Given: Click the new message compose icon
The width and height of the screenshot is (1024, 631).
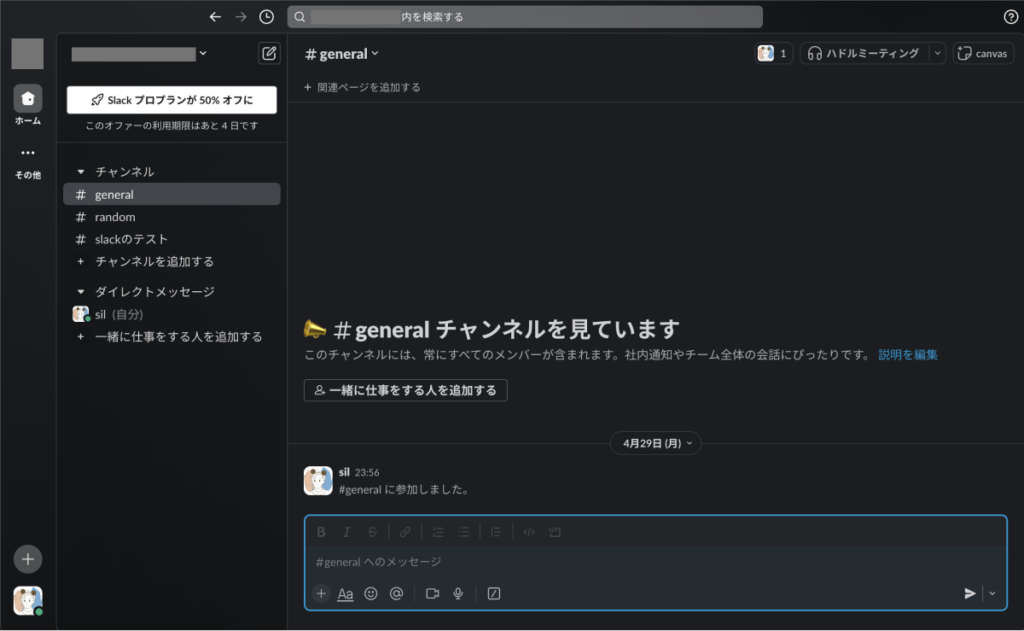Looking at the screenshot, I should 269,54.
